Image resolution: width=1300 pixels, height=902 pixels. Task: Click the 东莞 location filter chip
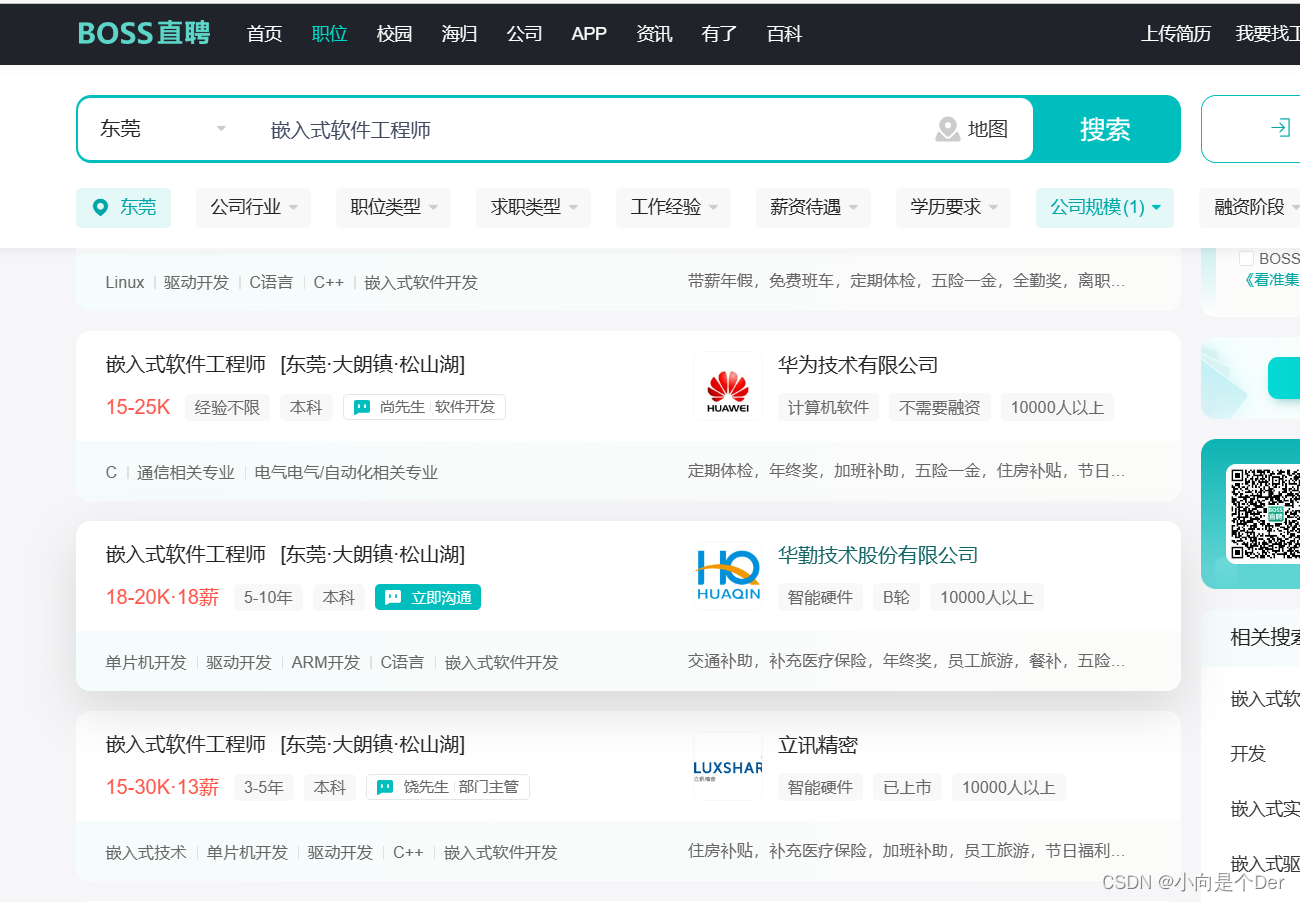coord(123,207)
